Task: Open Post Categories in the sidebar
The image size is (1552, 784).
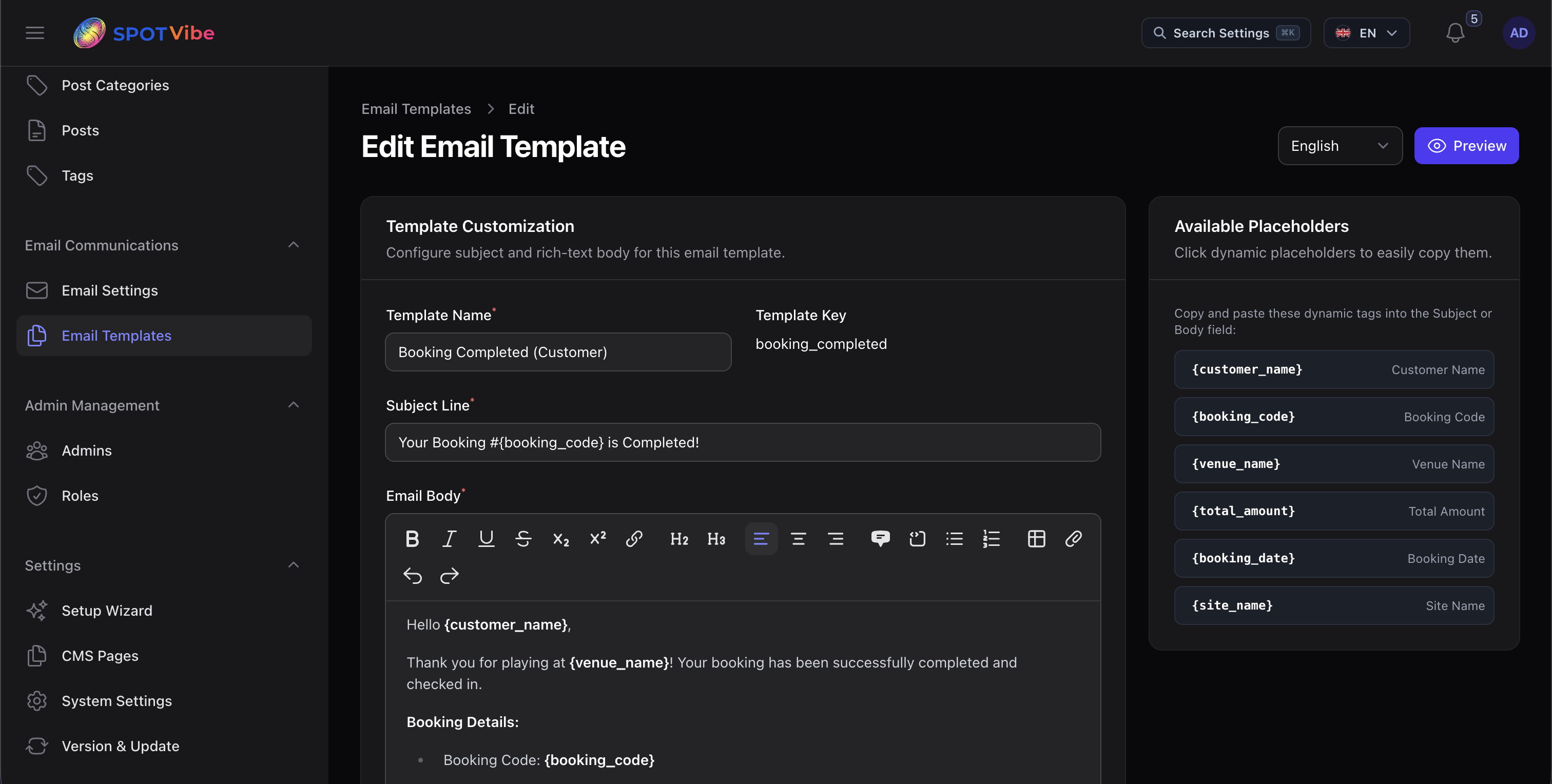Action: pos(164,85)
